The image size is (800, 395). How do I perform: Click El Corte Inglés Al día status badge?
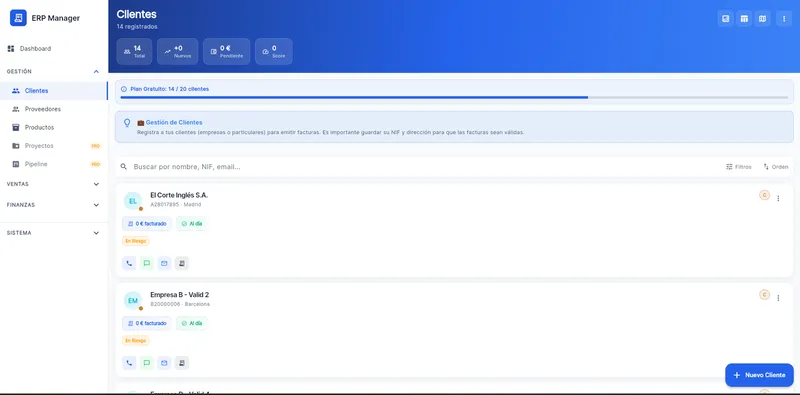(x=192, y=224)
